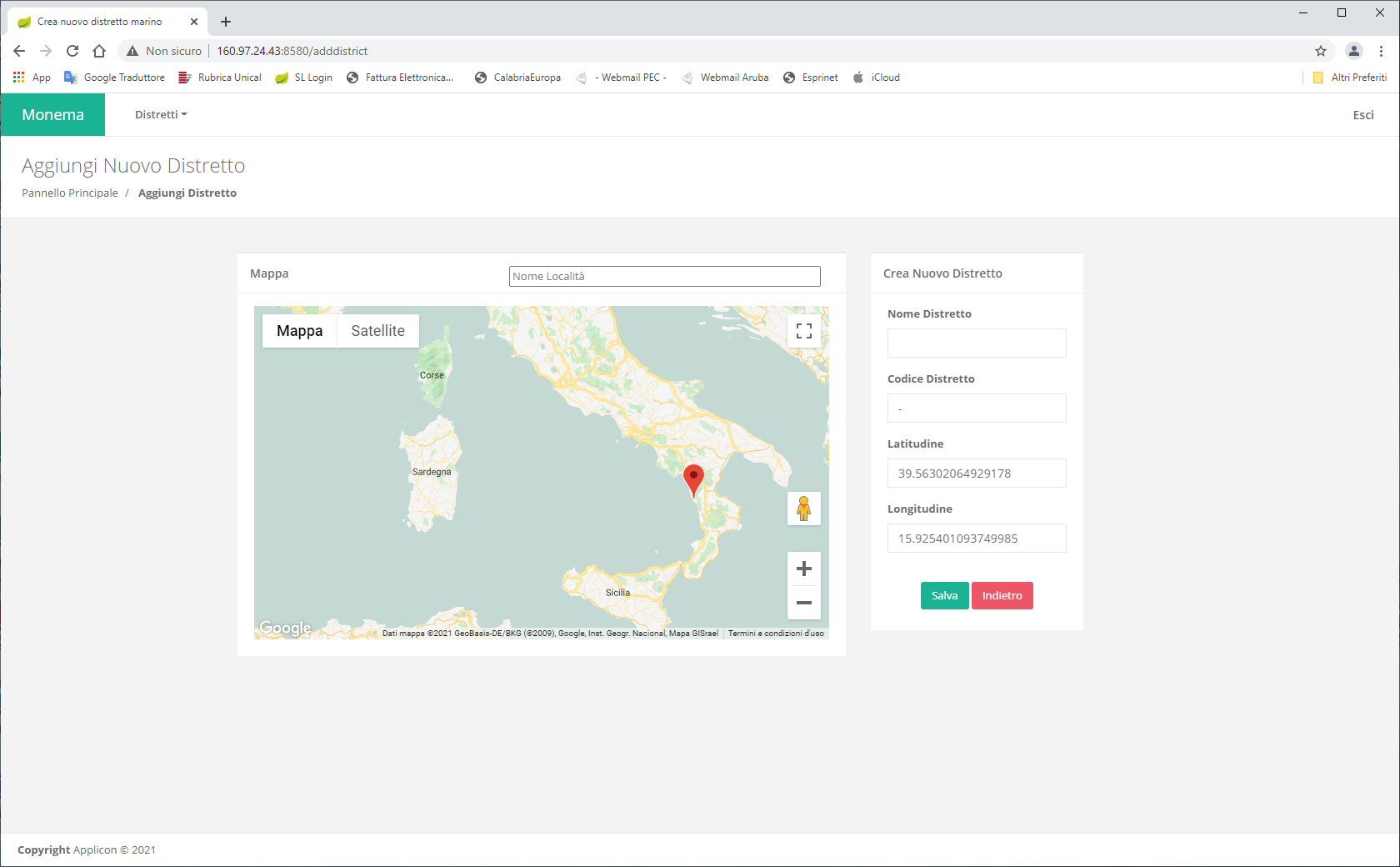The height and width of the screenshot is (867, 1400).
Task: Open the Chrome profile avatar icon
Action: click(1354, 51)
